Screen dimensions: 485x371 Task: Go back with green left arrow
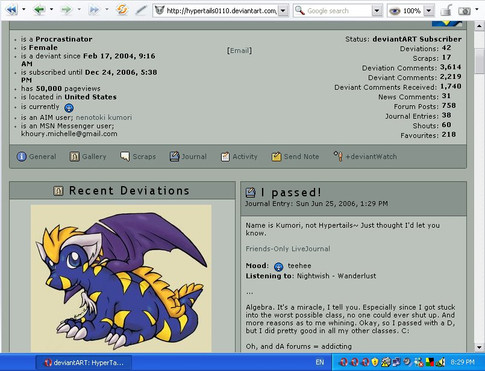[39, 10]
